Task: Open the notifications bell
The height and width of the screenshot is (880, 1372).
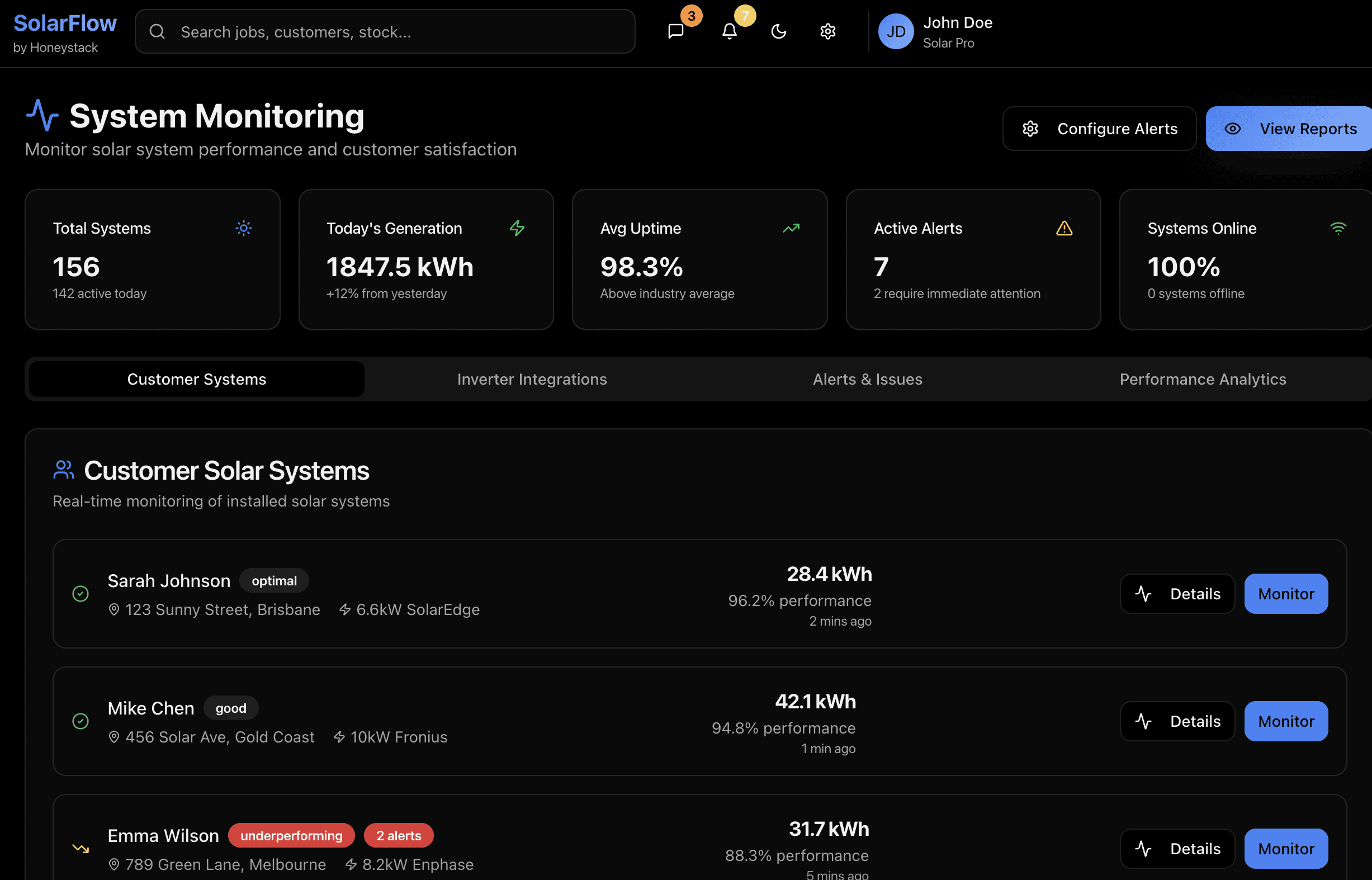Action: pyautogui.click(x=729, y=31)
